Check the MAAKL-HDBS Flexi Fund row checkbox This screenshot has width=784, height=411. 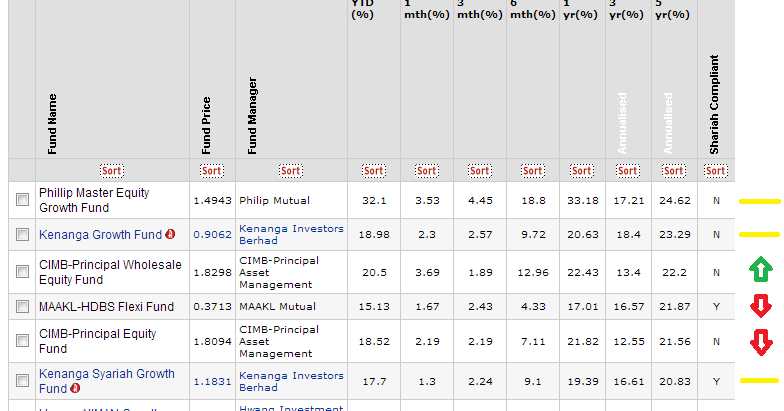tap(22, 306)
